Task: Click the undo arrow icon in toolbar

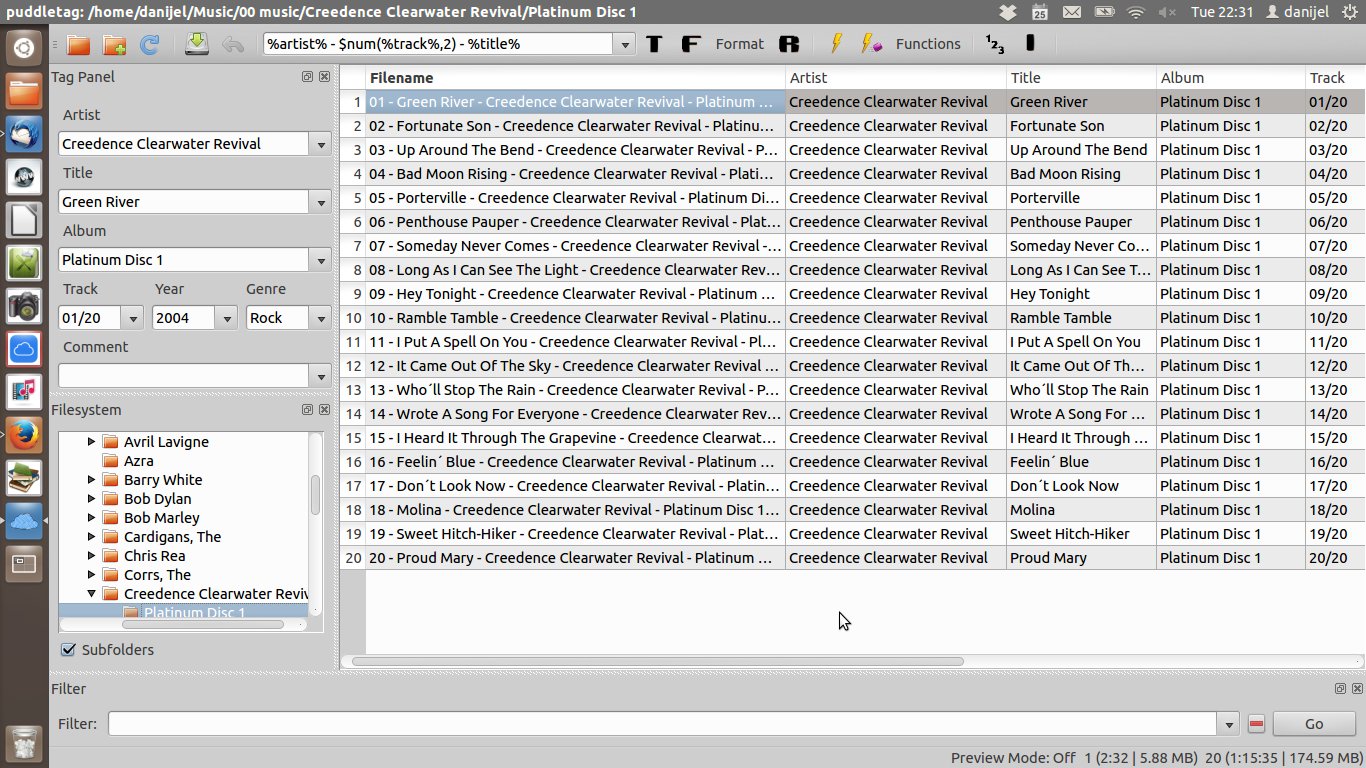Action: (232, 45)
